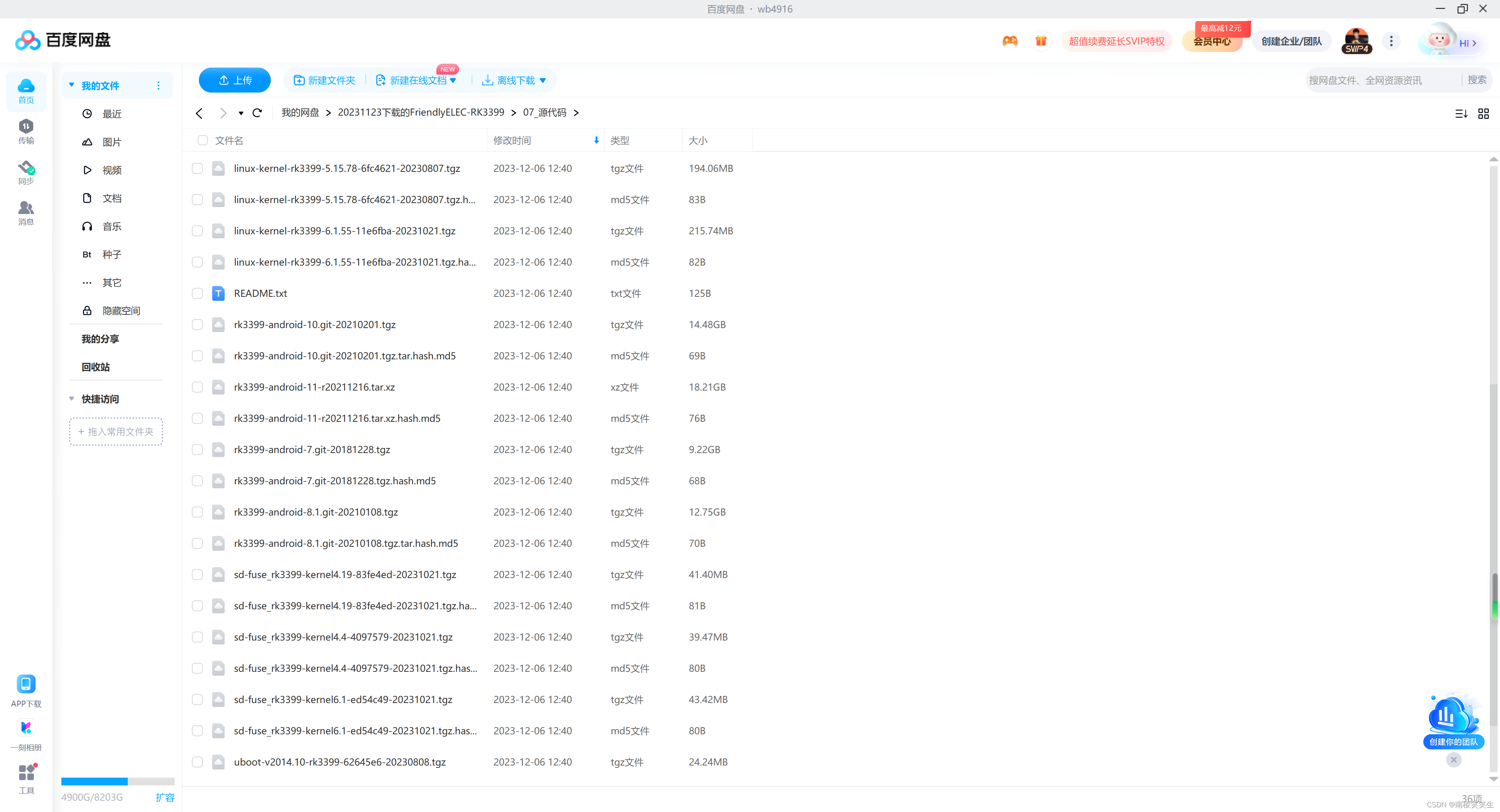This screenshot has width=1500, height=812.
Task: Check the box for sd-fuse_rk3399-kernel4.4-4097579-20231021.tgz
Action: [x=197, y=637]
